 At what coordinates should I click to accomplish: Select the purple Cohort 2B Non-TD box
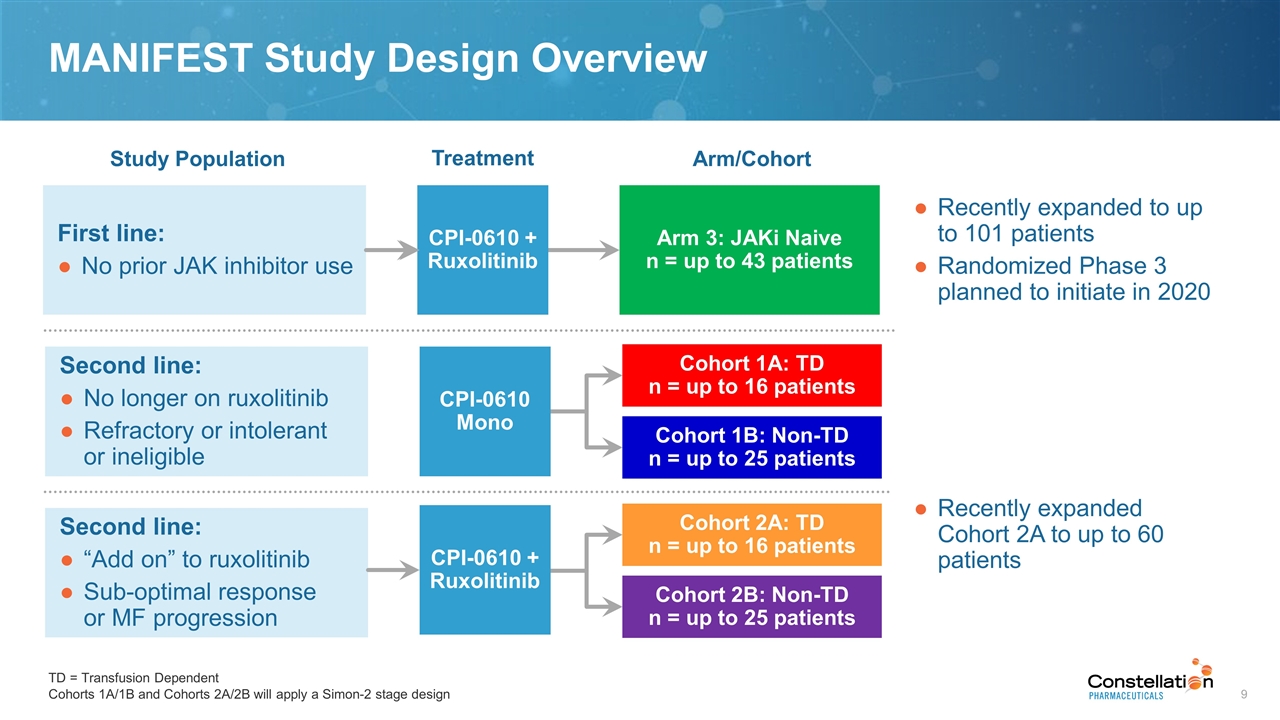tap(752, 606)
